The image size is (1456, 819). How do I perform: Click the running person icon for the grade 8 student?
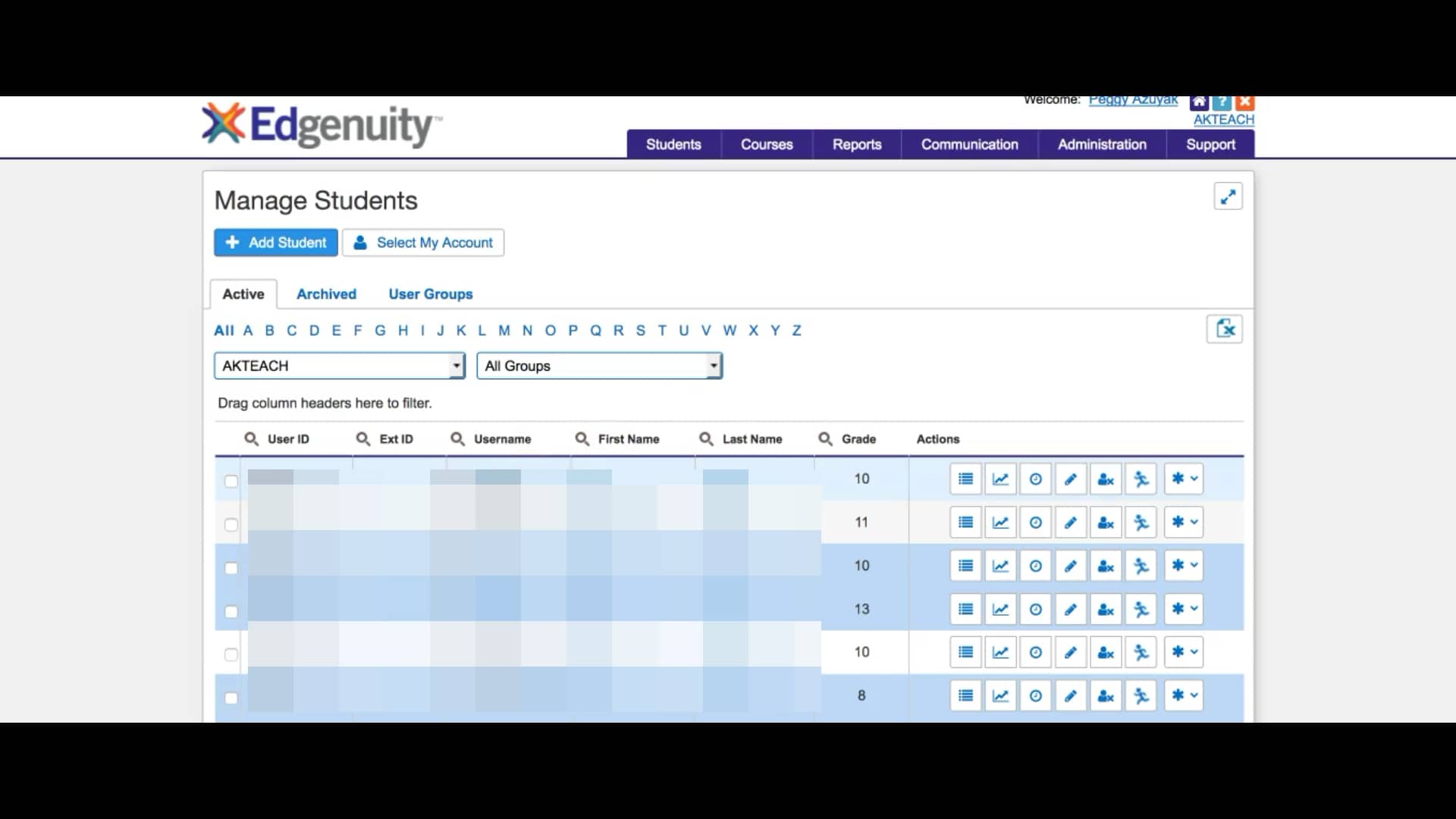tap(1141, 695)
